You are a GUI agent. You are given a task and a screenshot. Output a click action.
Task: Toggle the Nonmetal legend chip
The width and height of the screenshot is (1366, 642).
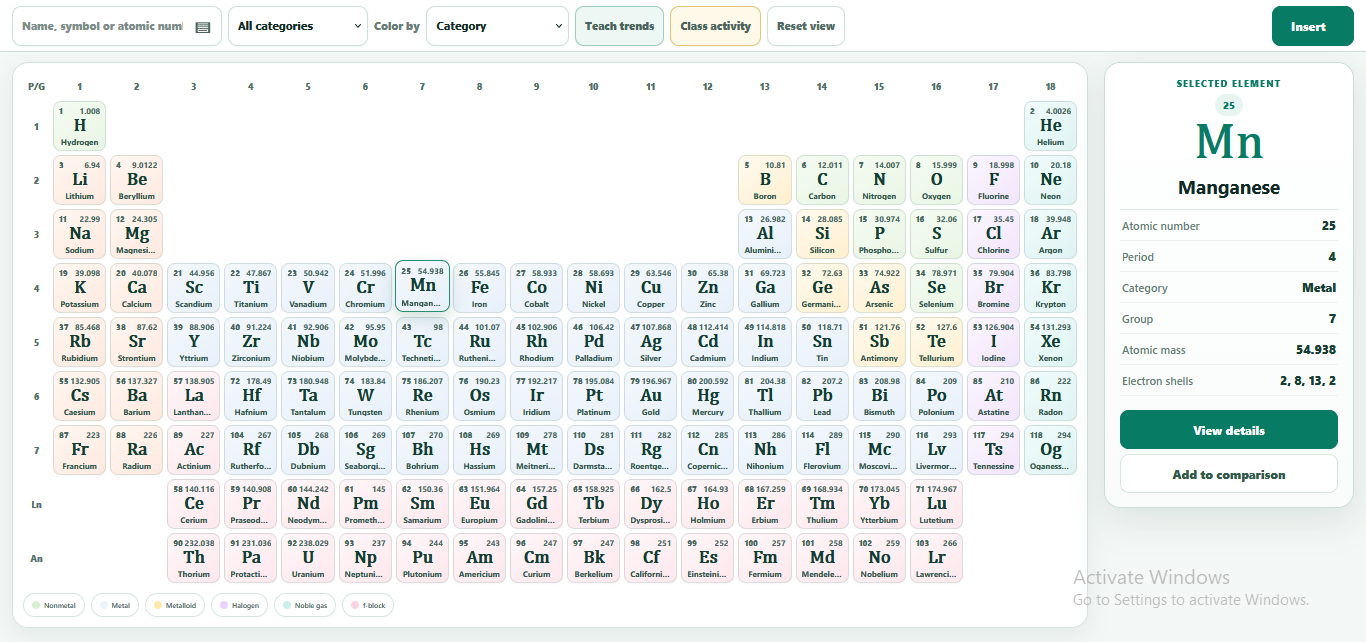tap(54, 605)
